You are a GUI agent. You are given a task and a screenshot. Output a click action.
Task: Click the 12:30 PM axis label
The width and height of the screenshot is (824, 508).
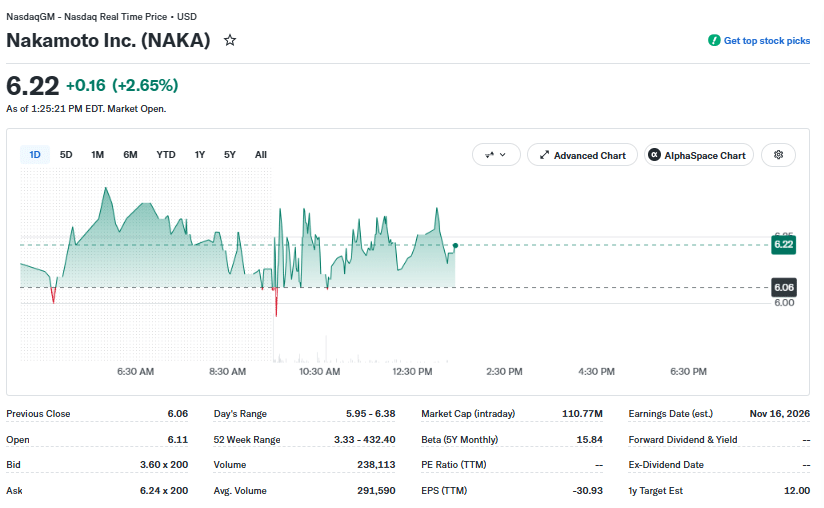tap(413, 371)
